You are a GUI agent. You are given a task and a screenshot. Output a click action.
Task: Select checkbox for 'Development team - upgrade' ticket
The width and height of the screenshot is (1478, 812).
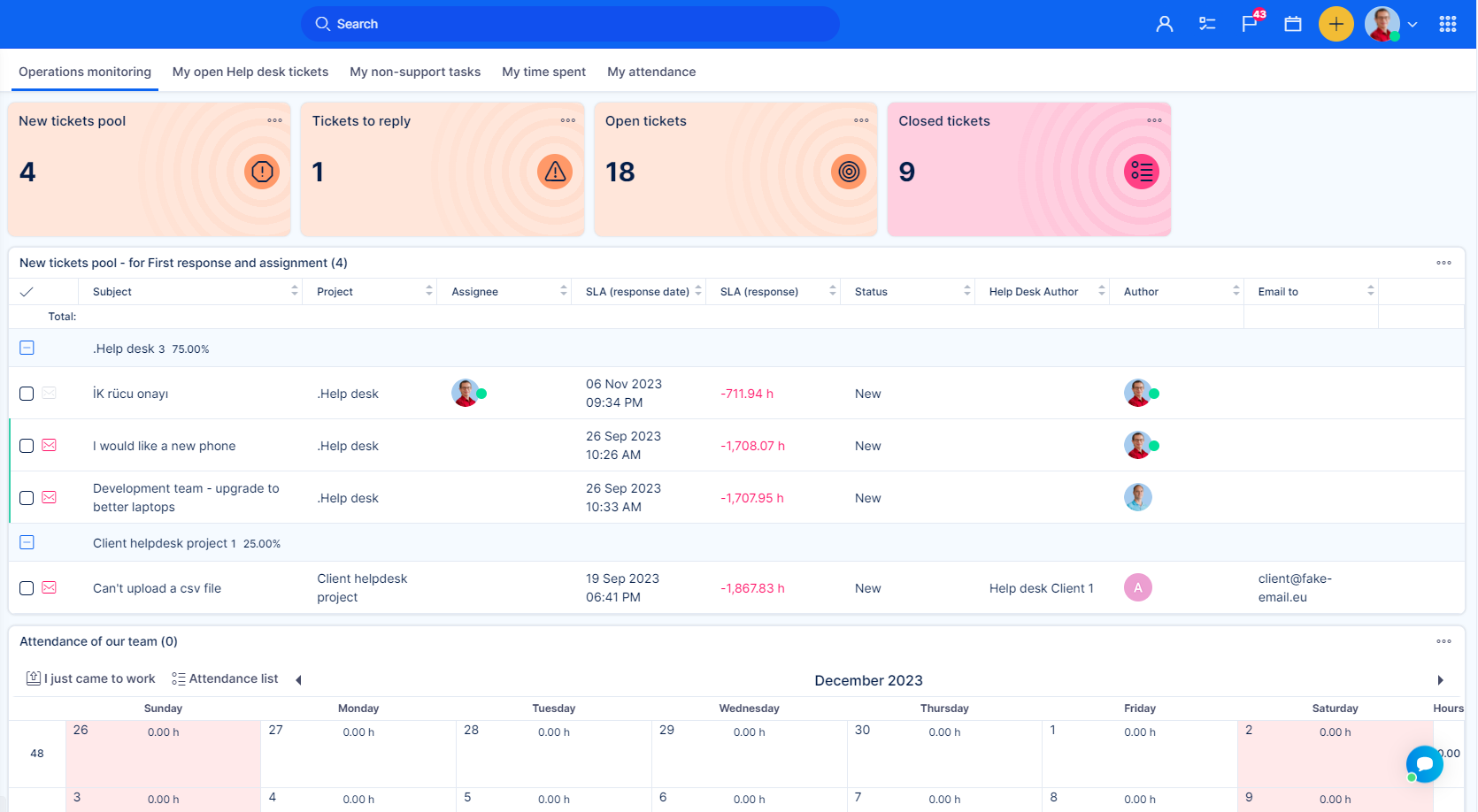tap(27, 498)
